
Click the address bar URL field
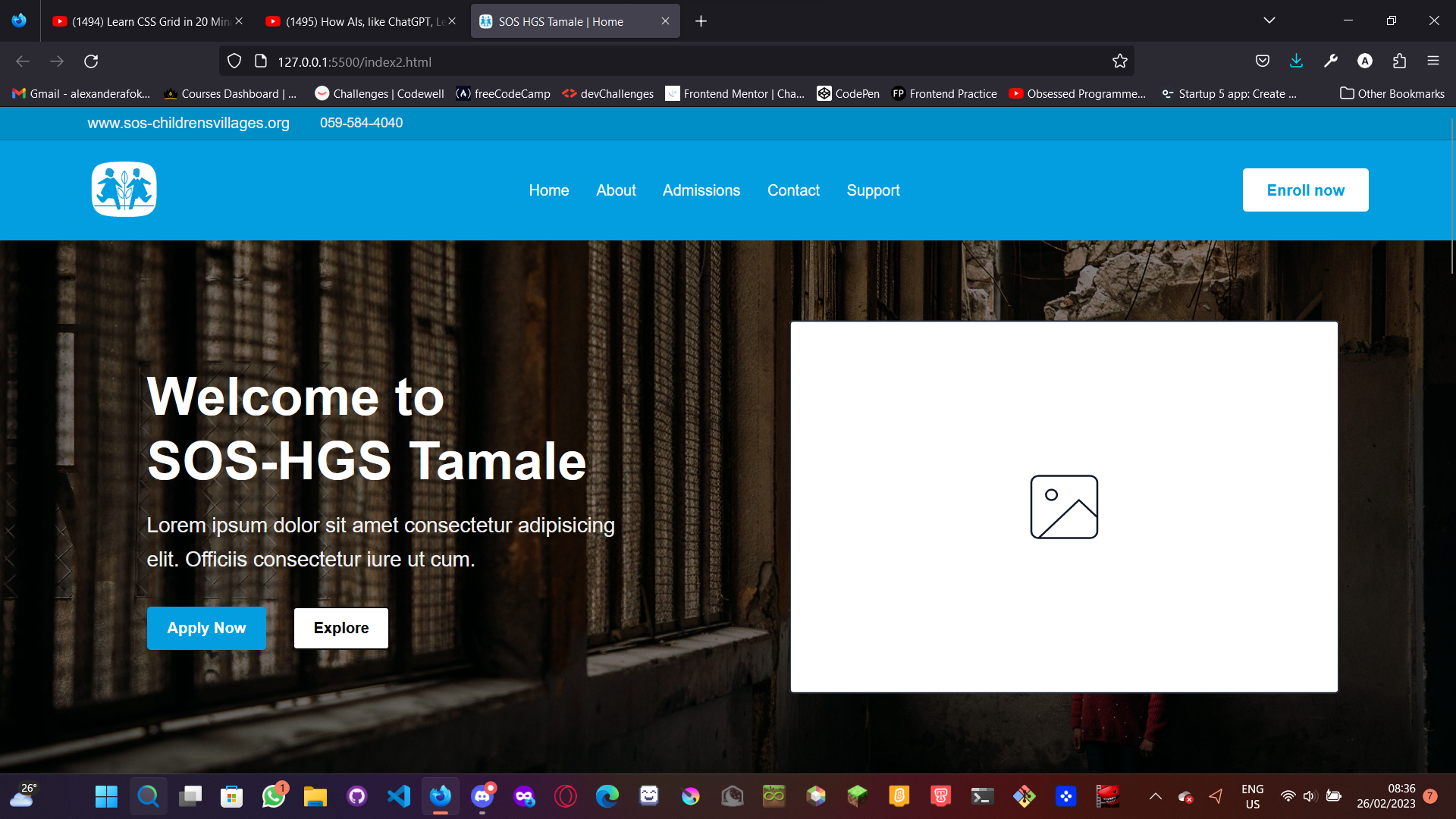pos(531,61)
